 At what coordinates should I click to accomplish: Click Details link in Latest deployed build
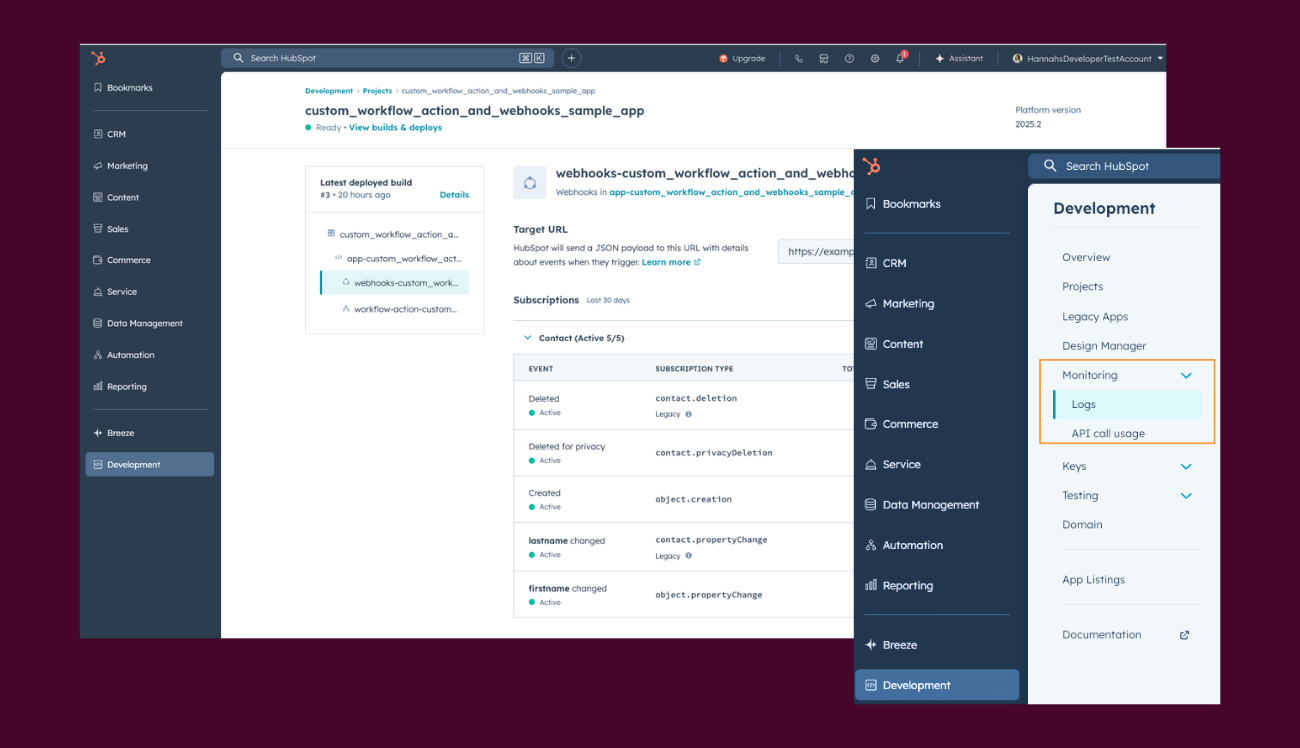coord(454,195)
